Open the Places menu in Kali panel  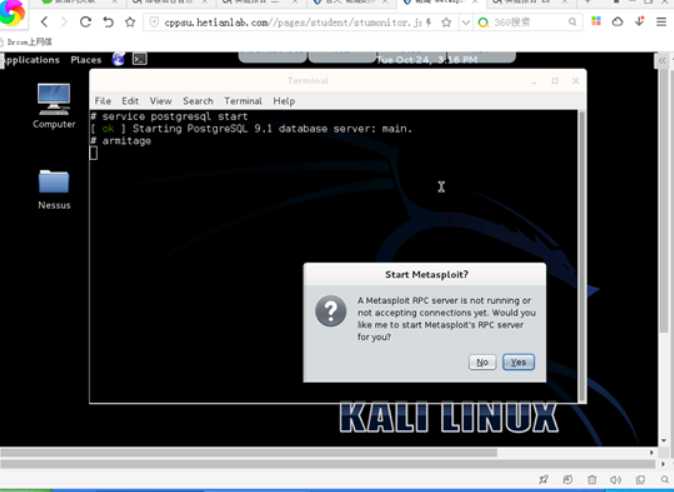[x=86, y=60]
